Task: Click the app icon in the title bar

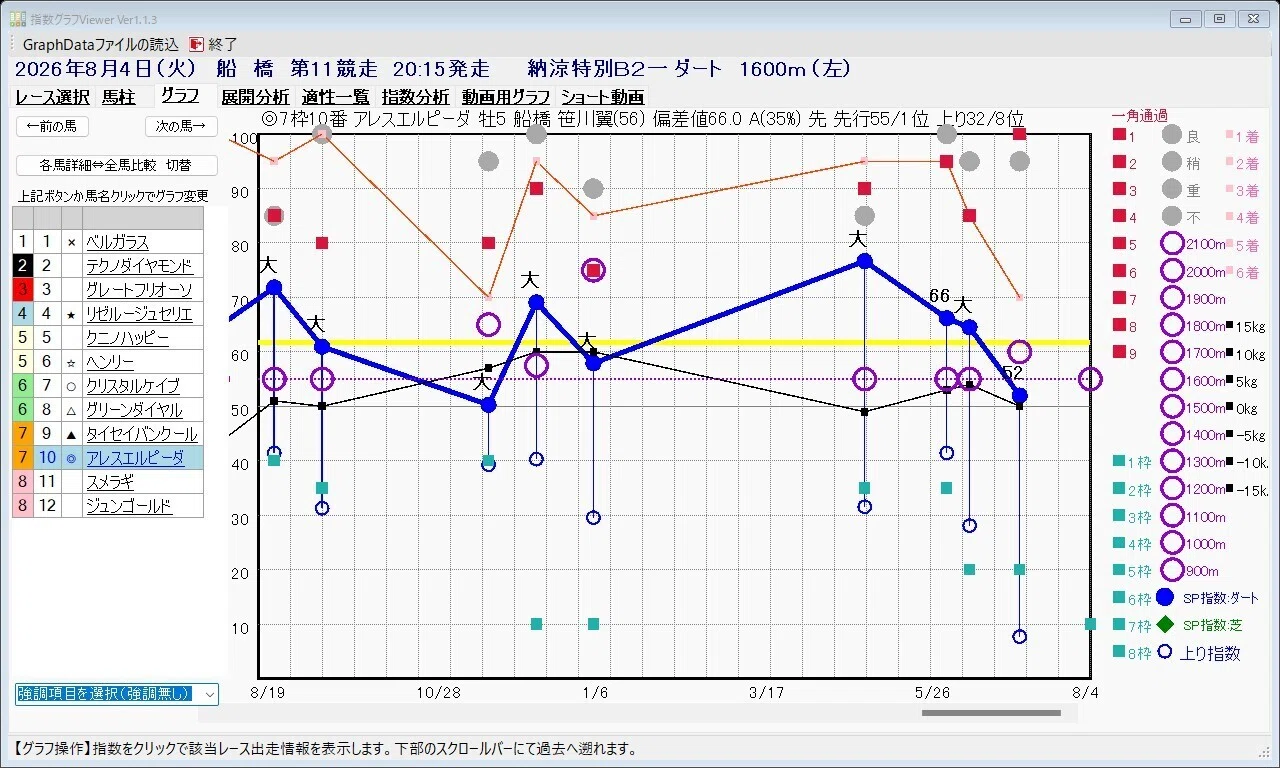Action: click(18, 19)
